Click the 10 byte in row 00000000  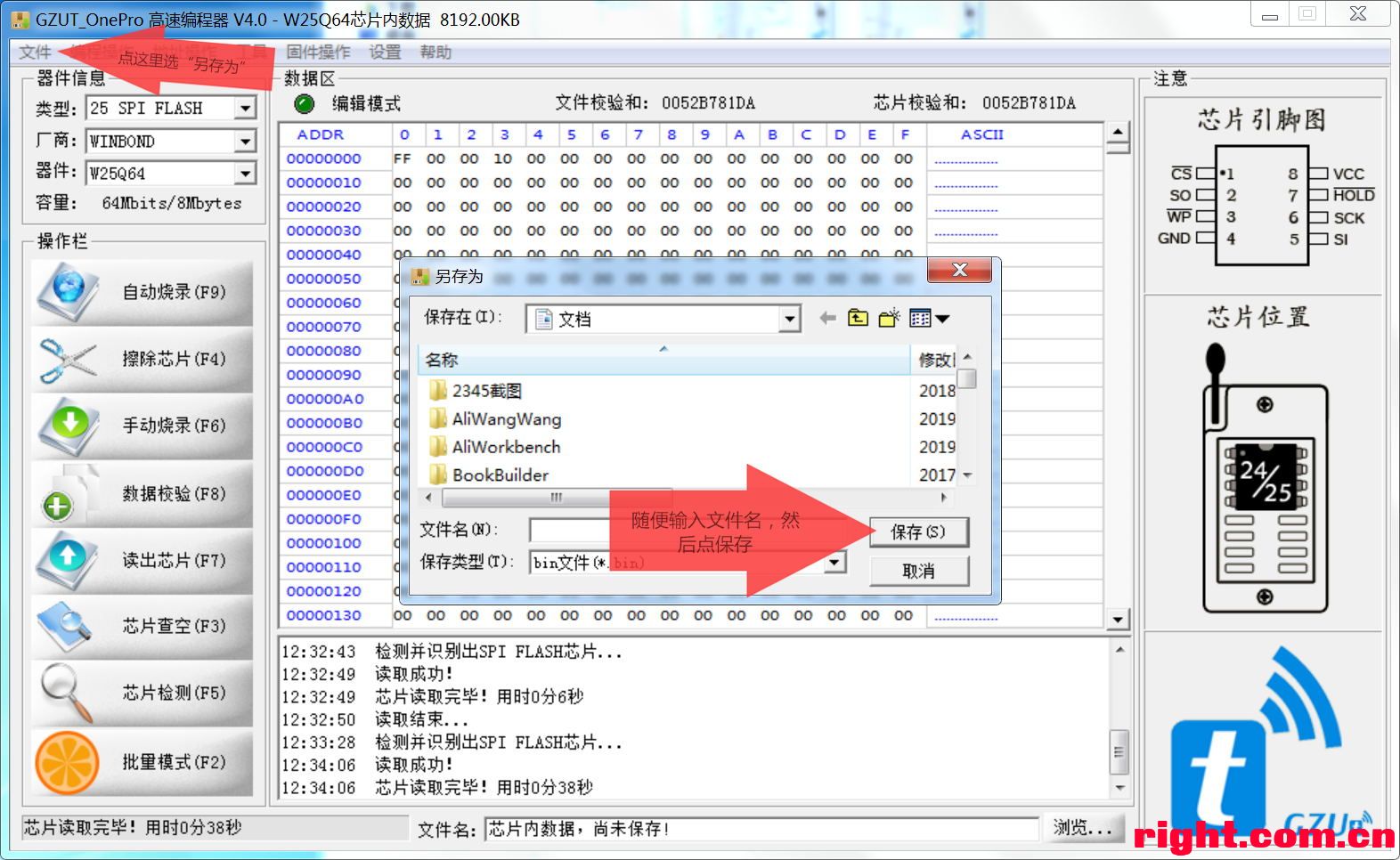coord(503,158)
